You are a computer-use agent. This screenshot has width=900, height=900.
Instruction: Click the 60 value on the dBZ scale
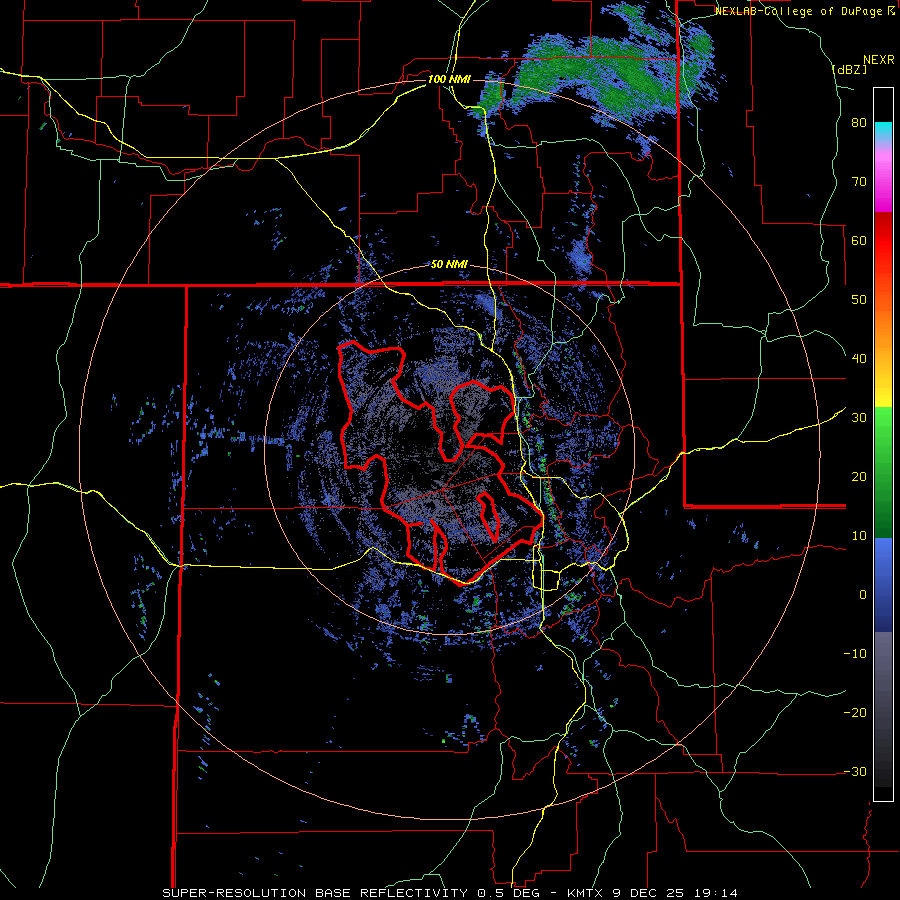pos(859,240)
